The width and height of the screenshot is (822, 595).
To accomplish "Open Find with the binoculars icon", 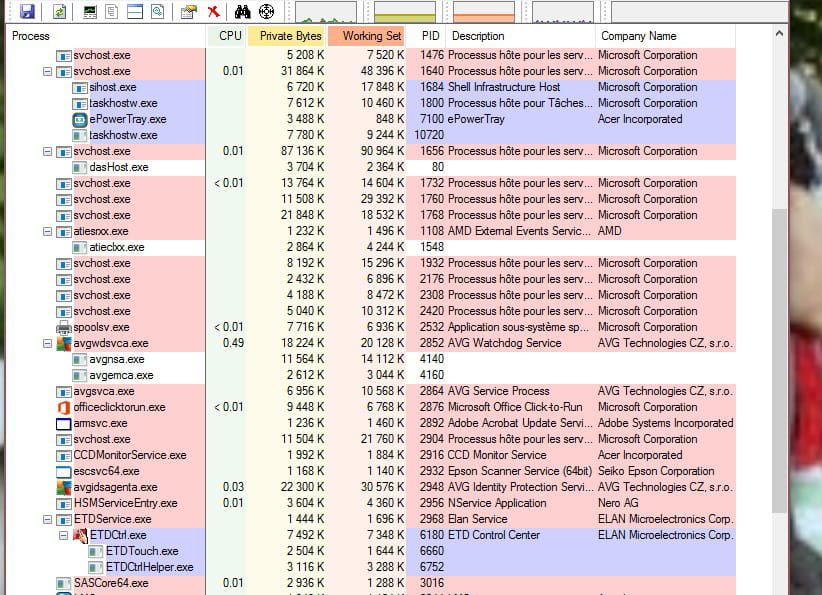I will [x=242, y=12].
